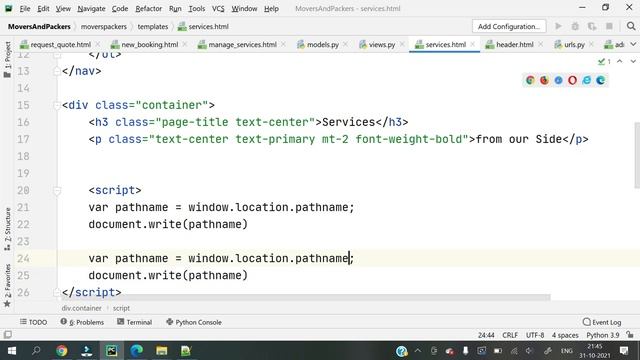The height and width of the screenshot is (360, 640).
Task: Click read-only lock icon in status bar
Action: pyautogui.click(x=630, y=335)
